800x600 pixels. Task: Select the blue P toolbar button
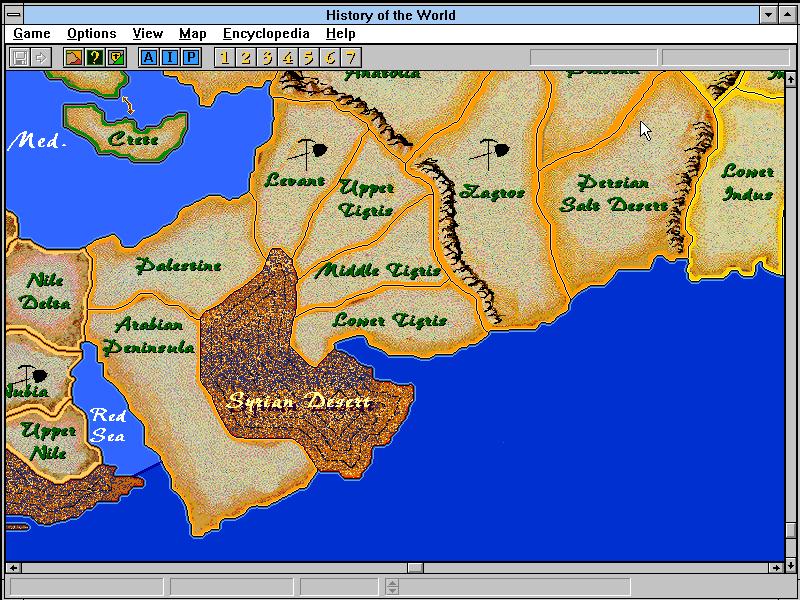pyautogui.click(x=191, y=58)
